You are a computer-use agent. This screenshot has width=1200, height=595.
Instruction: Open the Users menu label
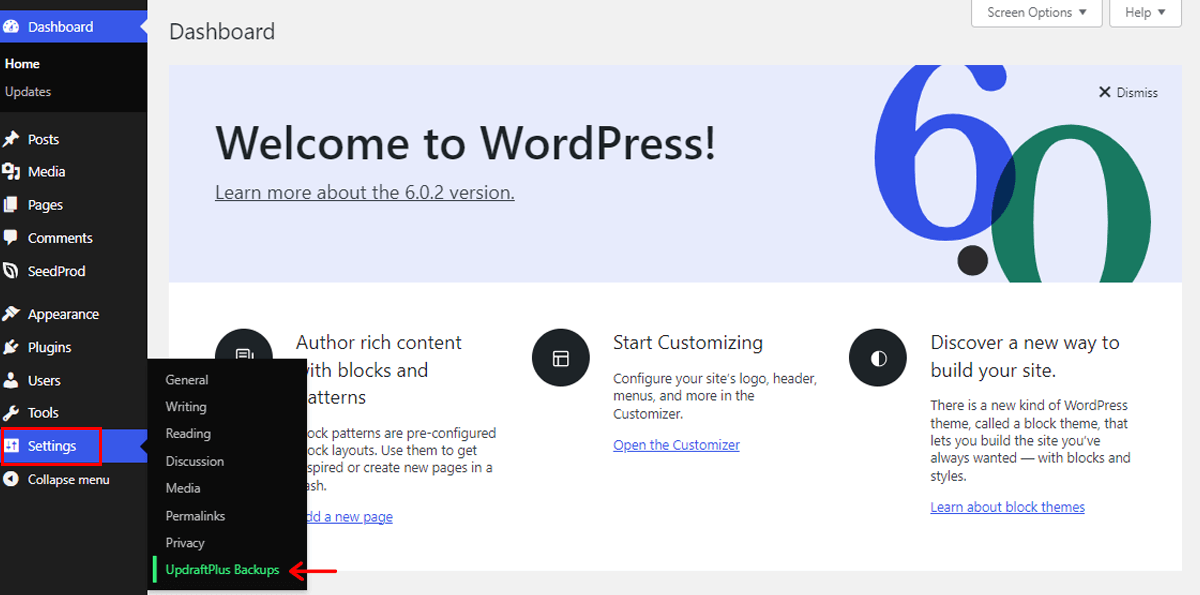click(x=44, y=380)
